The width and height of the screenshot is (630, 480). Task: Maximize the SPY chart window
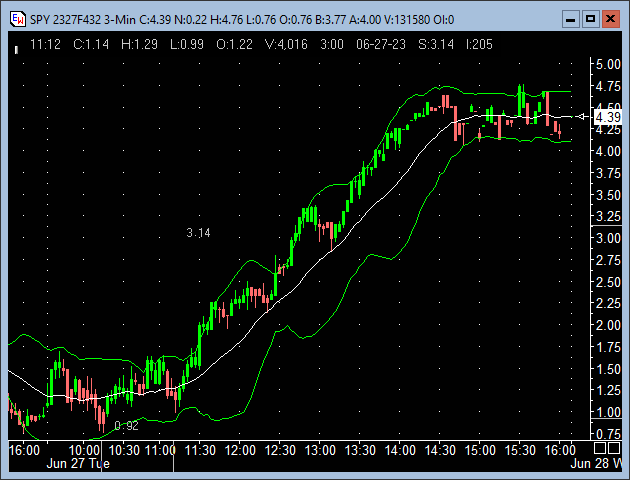[x=590, y=19]
